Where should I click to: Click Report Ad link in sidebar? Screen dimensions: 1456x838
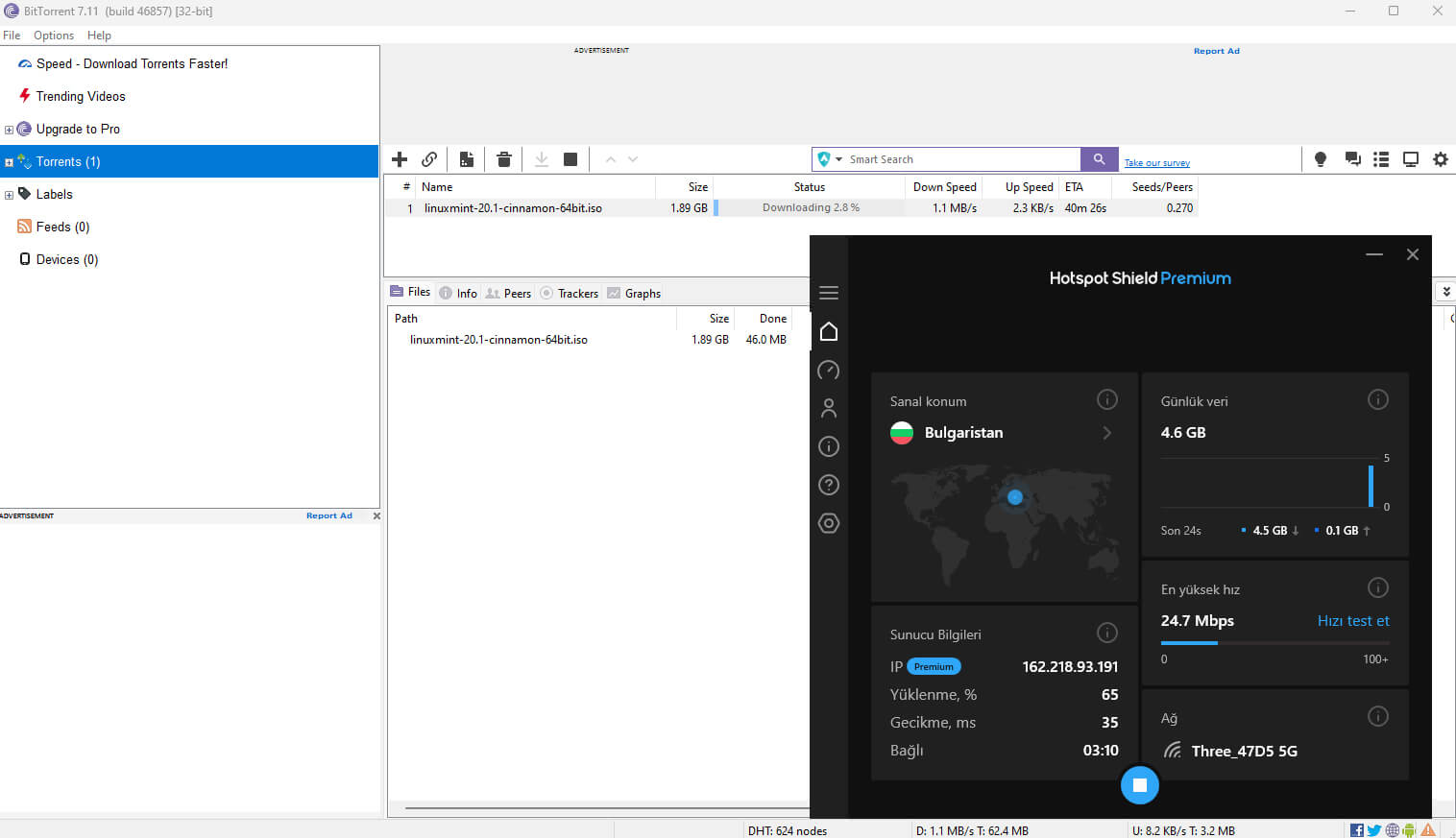(329, 515)
